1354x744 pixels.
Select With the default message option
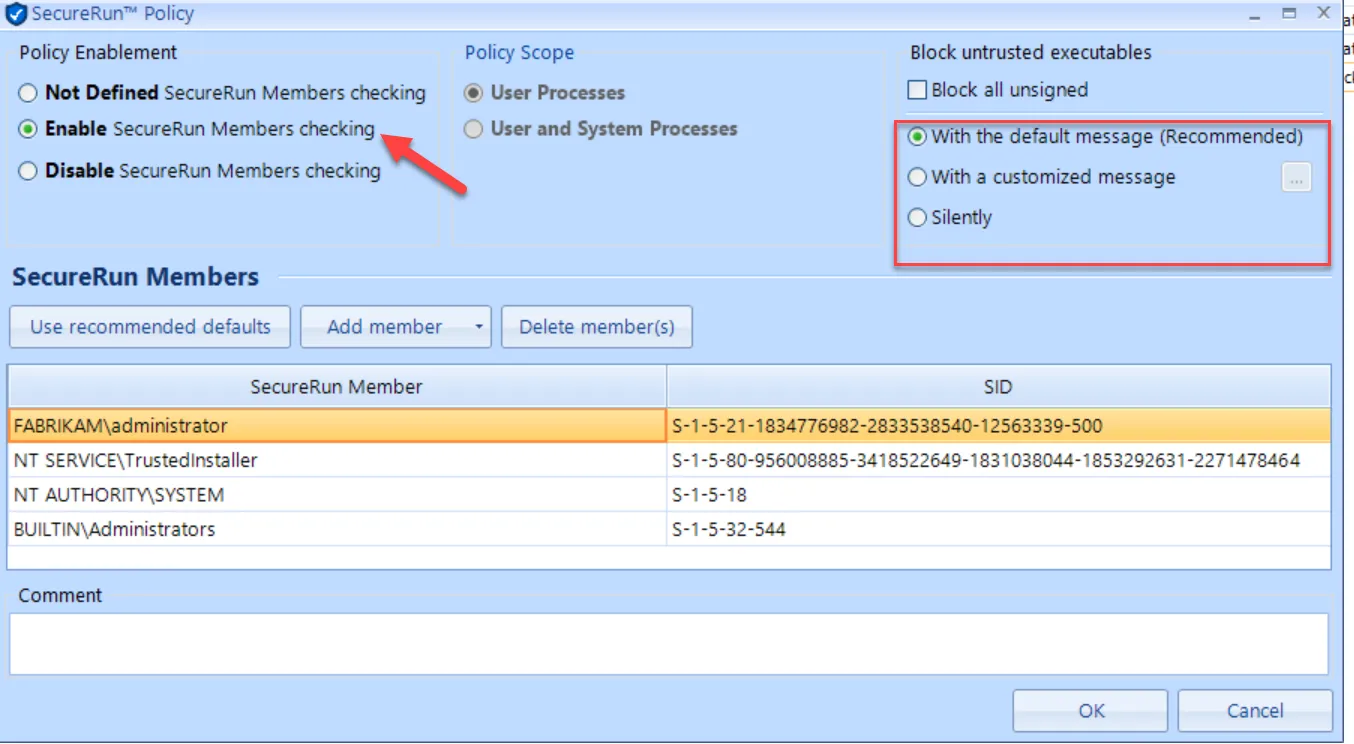click(x=917, y=137)
